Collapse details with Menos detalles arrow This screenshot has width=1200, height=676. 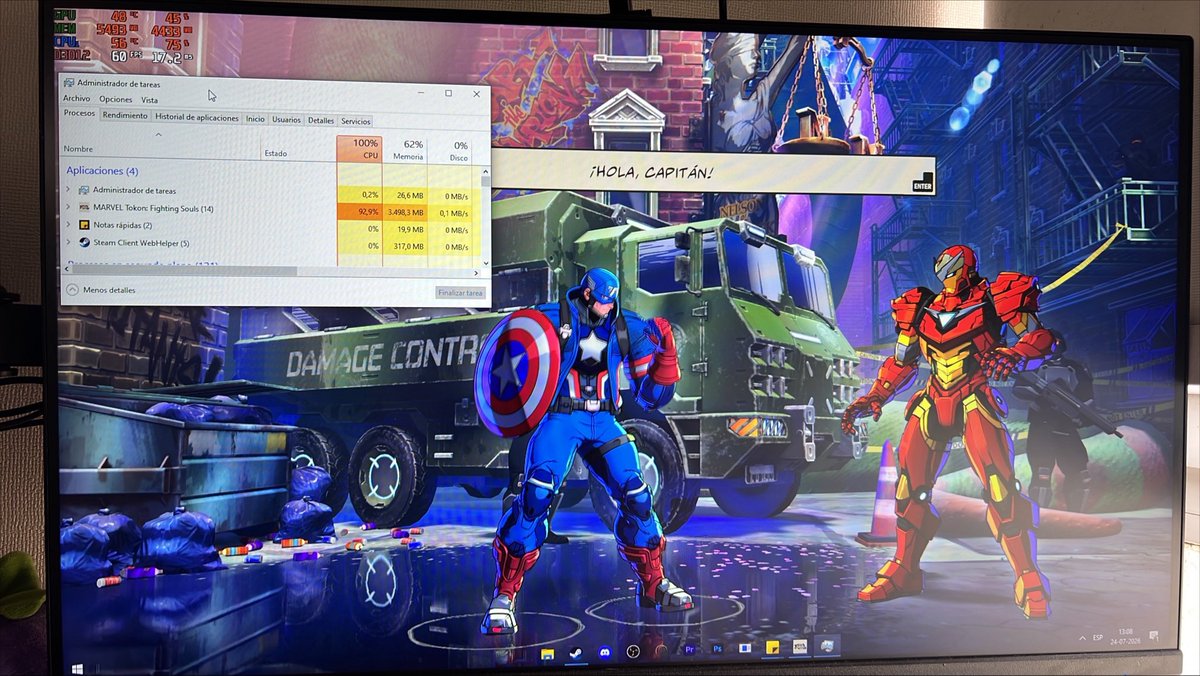click(x=73, y=290)
